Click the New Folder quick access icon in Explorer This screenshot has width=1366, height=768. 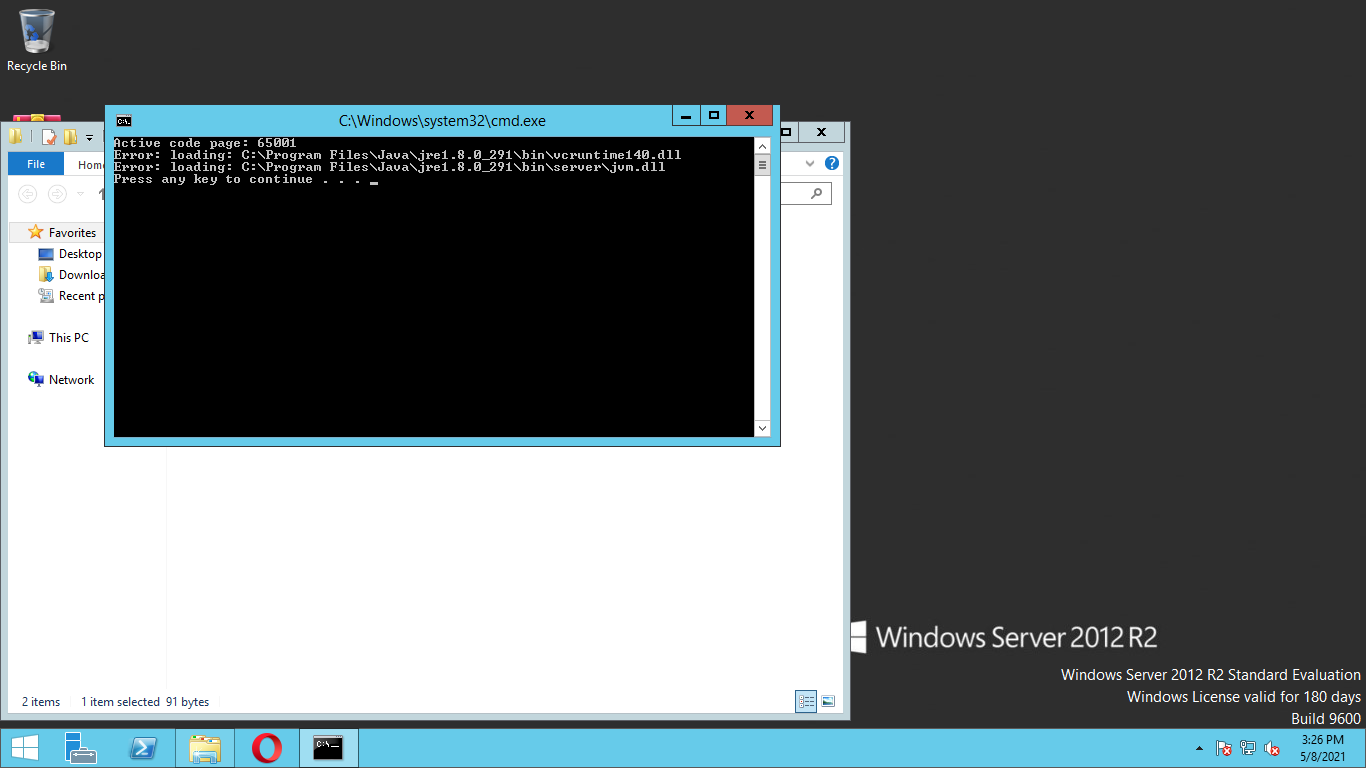(70, 137)
